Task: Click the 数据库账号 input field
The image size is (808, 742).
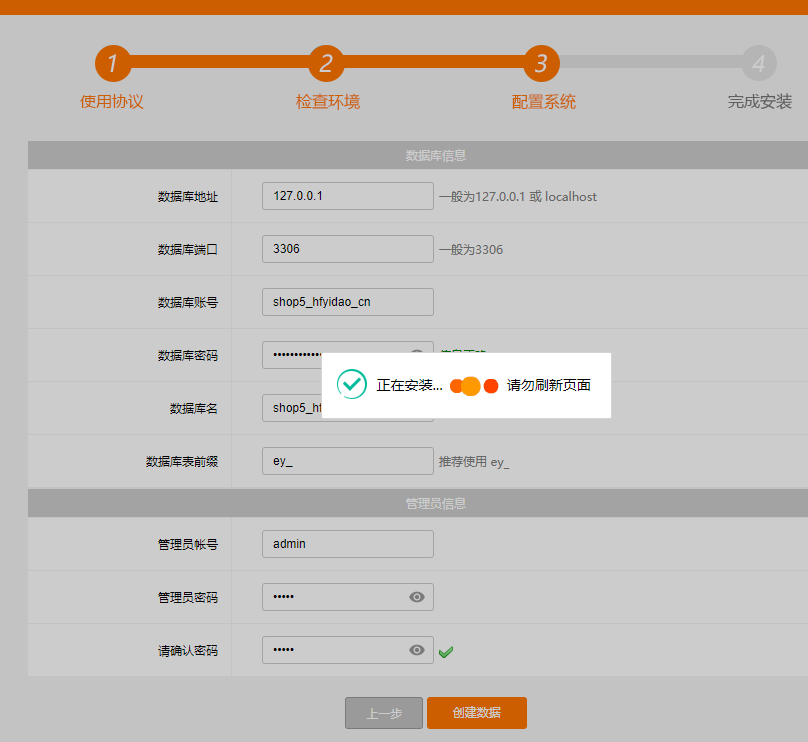Action: pyautogui.click(x=348, y=302)
